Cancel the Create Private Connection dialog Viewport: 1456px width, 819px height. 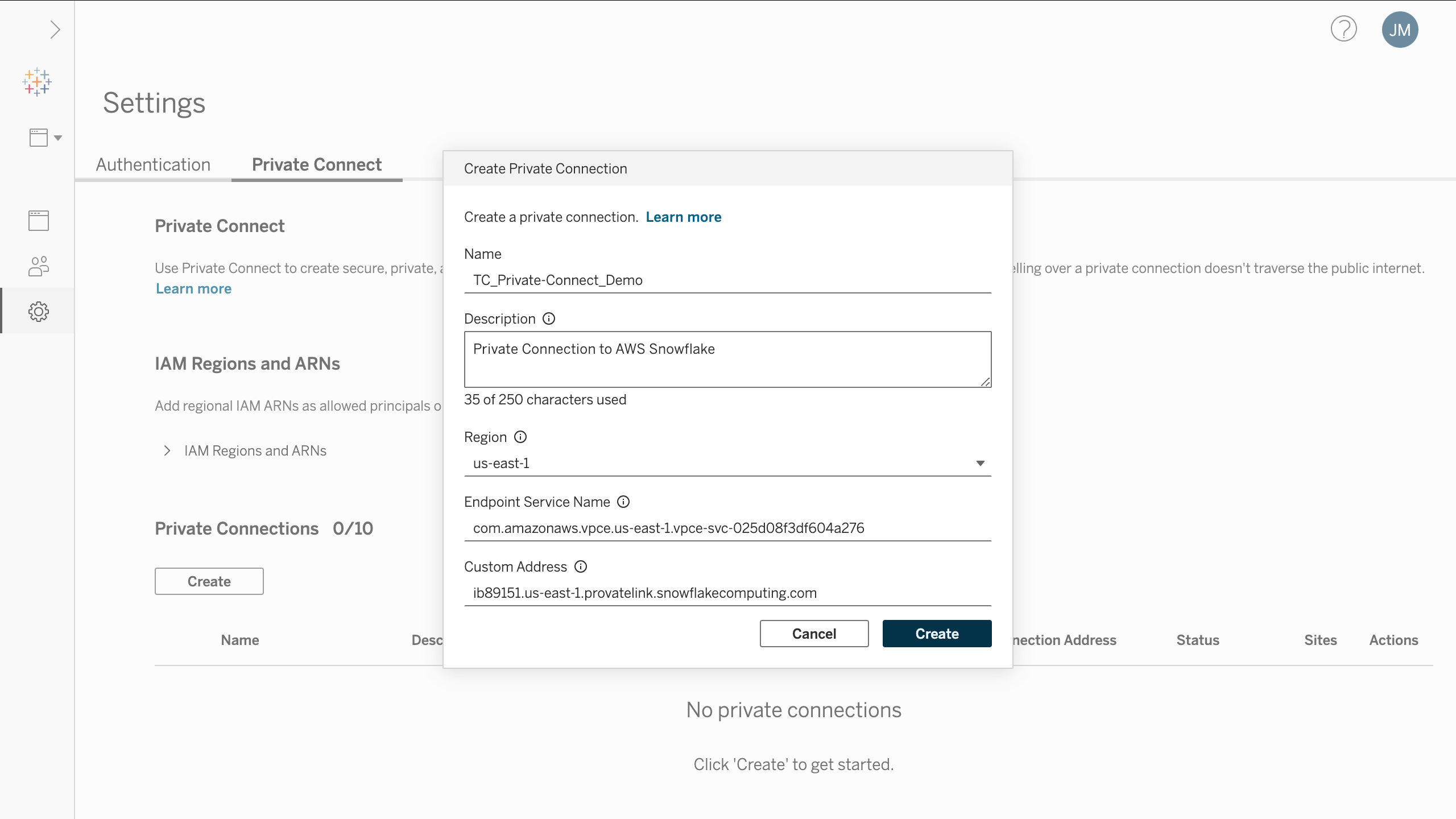tap(814, 634)
